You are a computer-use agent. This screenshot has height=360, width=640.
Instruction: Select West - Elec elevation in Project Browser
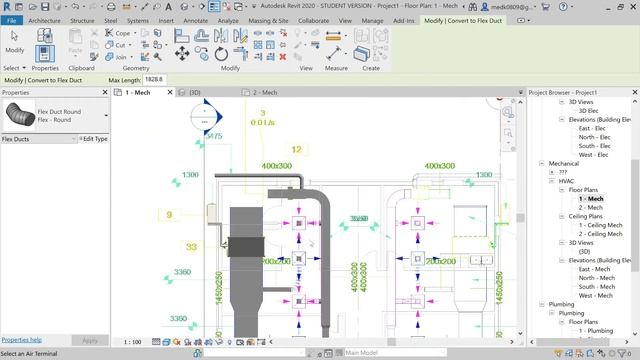593,155
